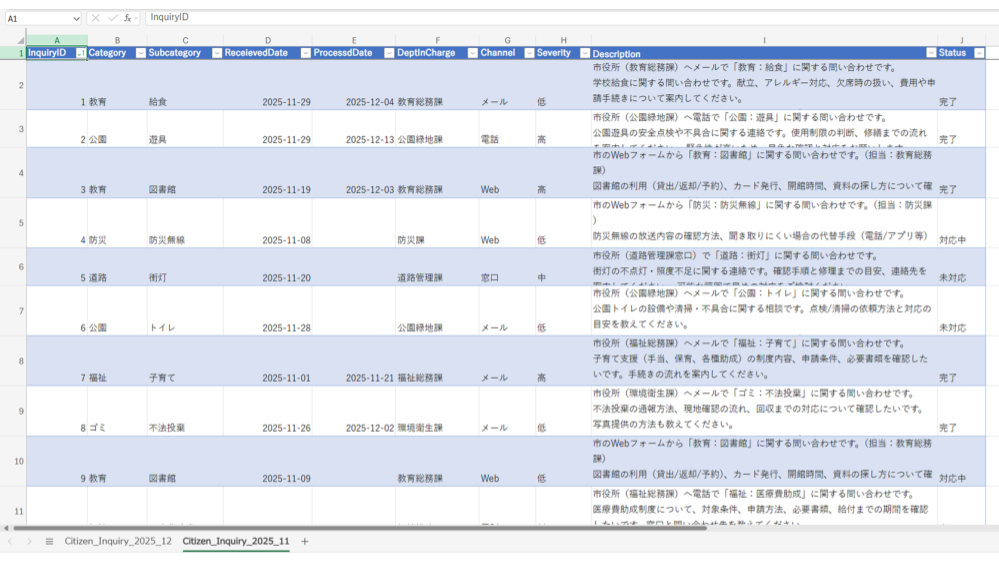Click the previous sheet navigation arrow

pos(11,541)
